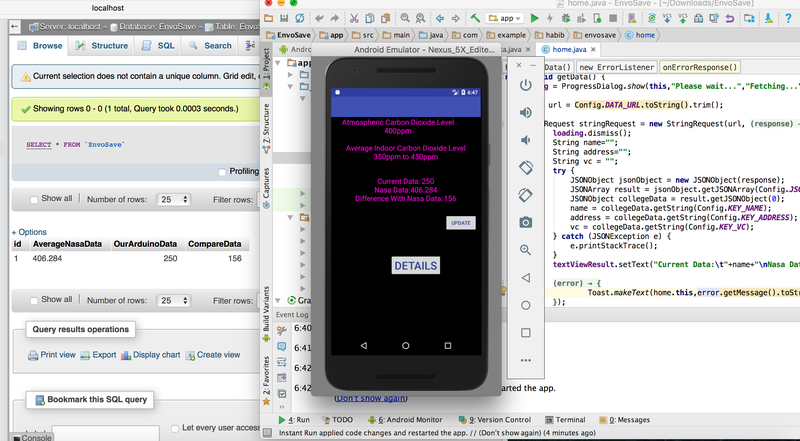The image size is (800, 441).
Task: Toggle the top Show all checkbox
Action: point(35,198)
